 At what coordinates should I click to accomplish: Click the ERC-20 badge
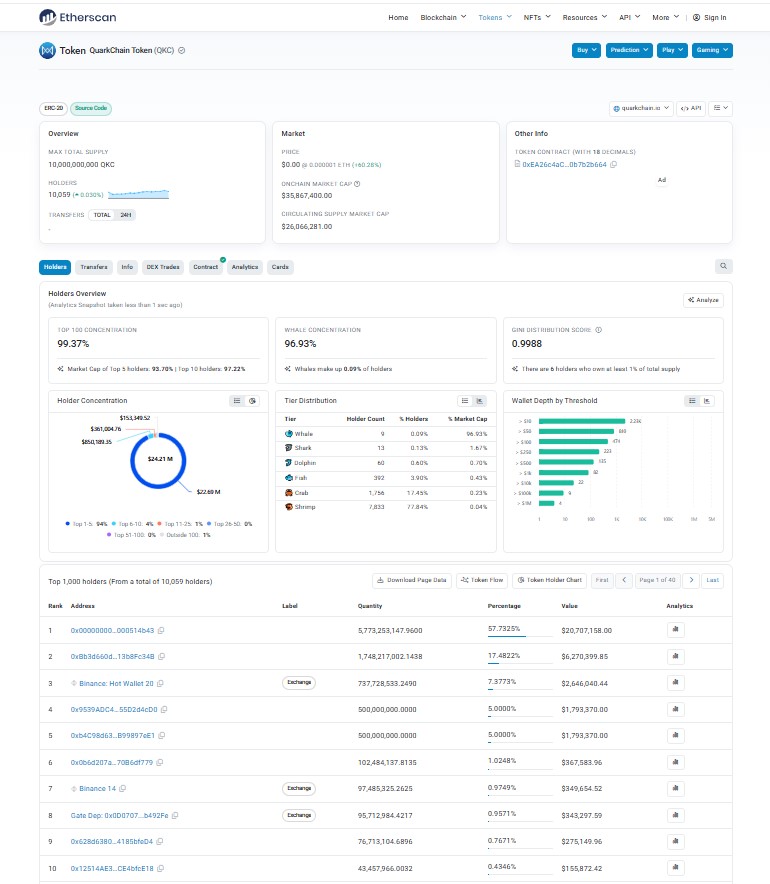54,108
